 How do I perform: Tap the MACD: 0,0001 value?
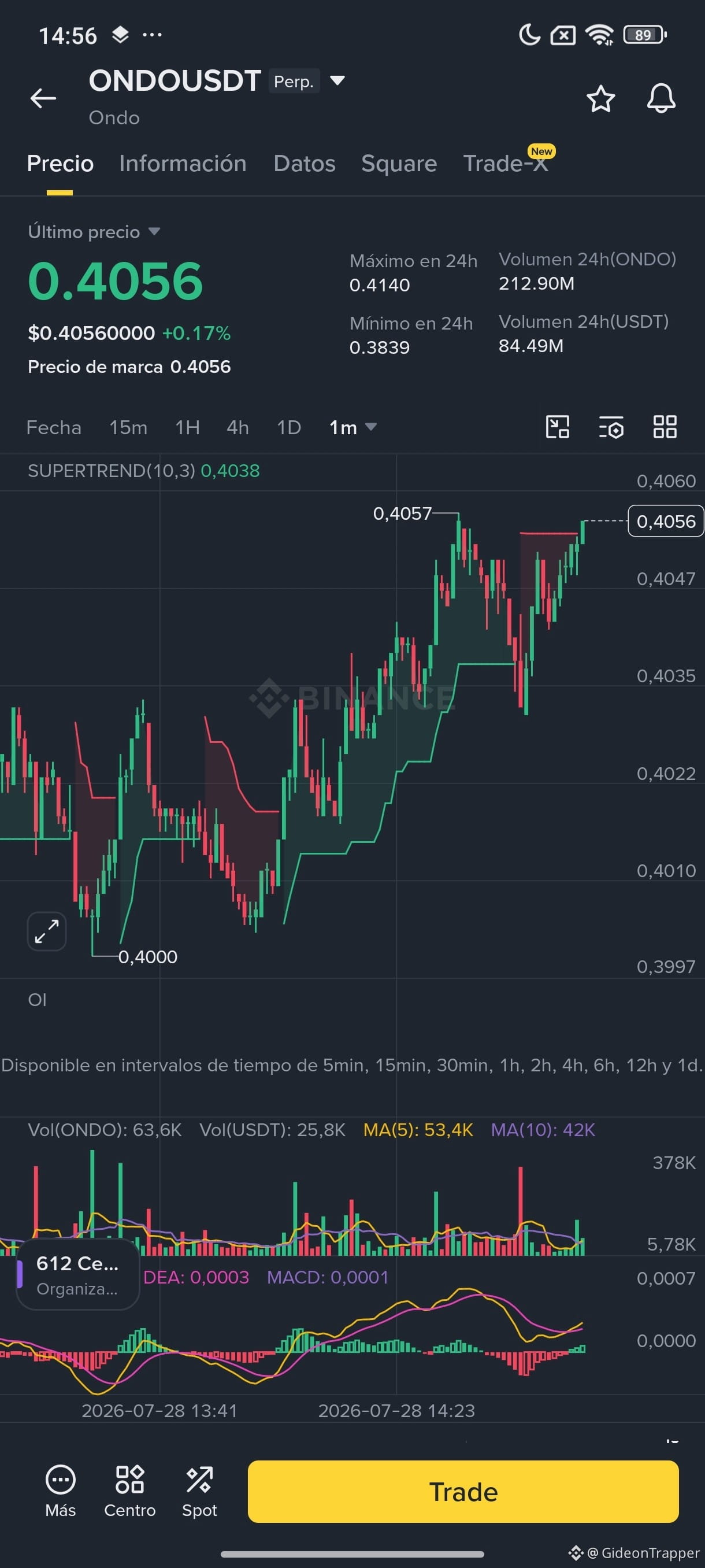point(328,1277)
